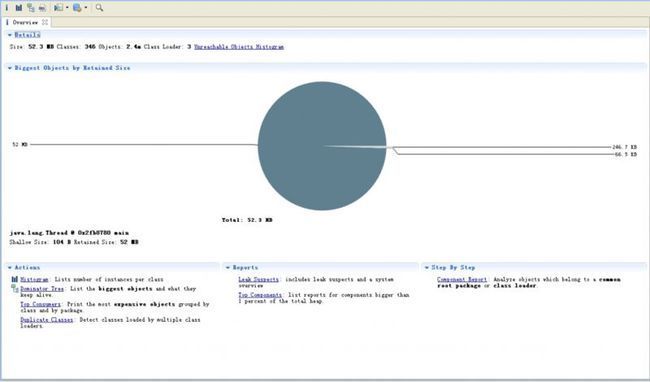Open the Overview info toolbar icon
Screen dimensions: 650x382
pos(7,7)
